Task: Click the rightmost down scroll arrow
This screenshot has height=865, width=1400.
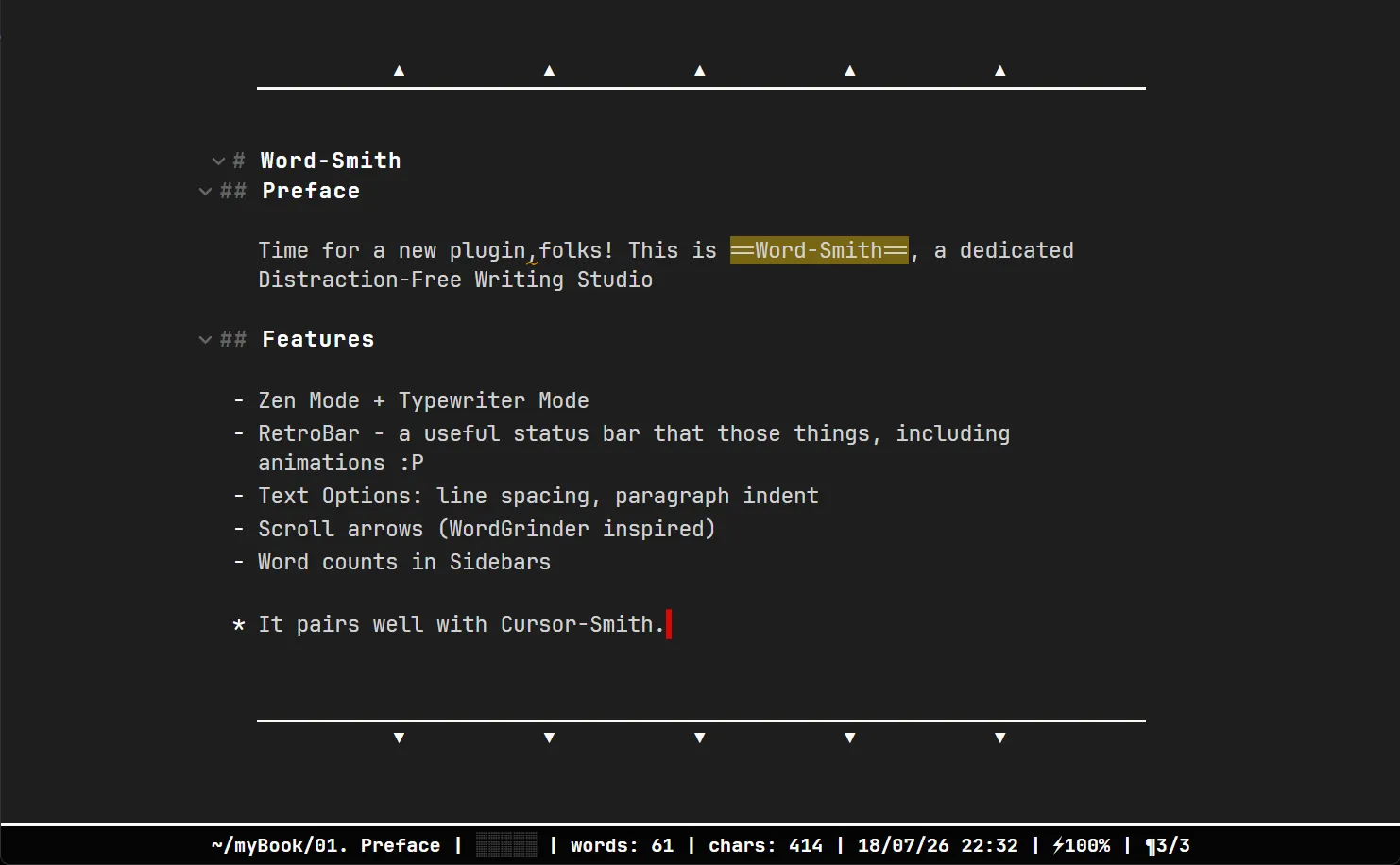Action: [x=1000, y=738]
